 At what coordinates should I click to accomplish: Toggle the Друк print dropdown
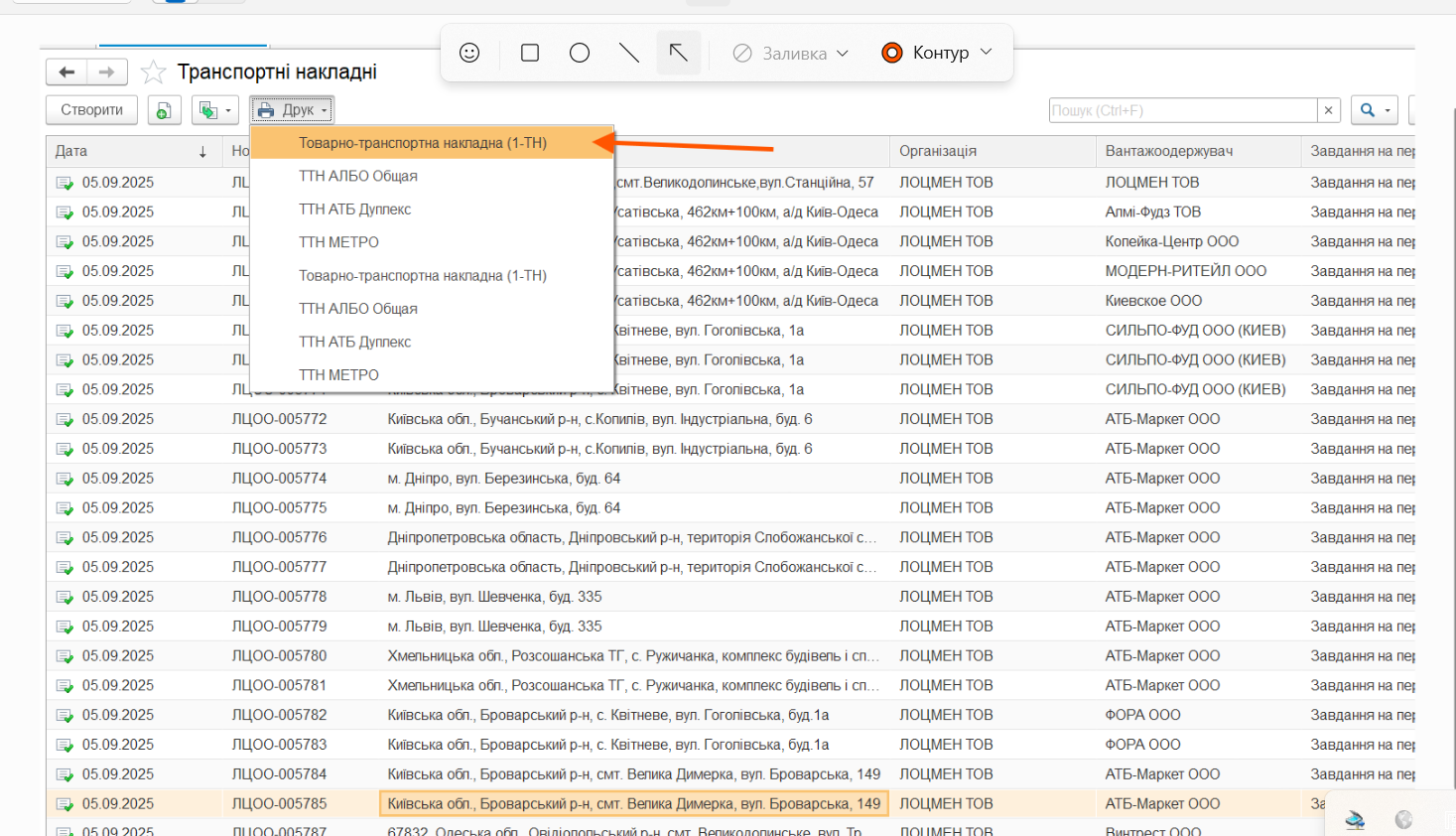tap(292, 110)
